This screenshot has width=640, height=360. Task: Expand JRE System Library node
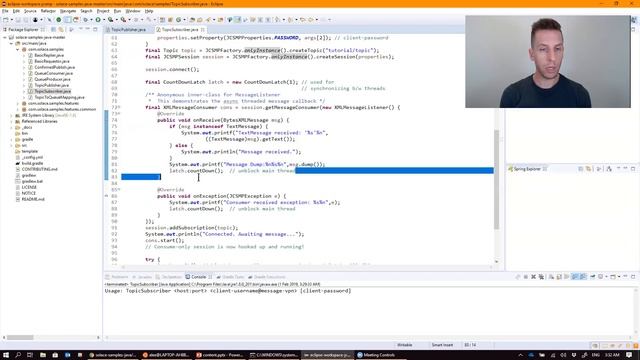click(x=11, y=116)
